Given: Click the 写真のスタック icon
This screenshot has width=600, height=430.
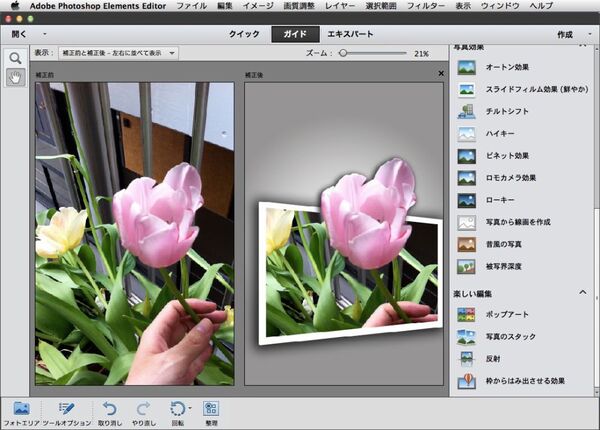Looking at the screenshot, I should (x=466, y=337).
